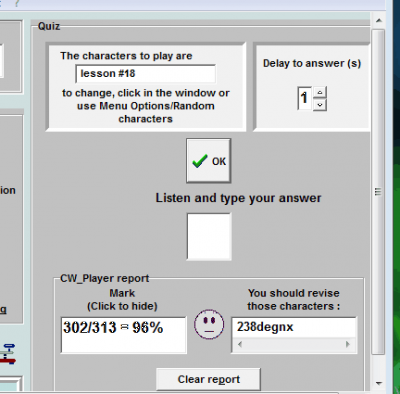Click the delay to answer number field
Screen dimensions: 400x394
tap(305, 98)
